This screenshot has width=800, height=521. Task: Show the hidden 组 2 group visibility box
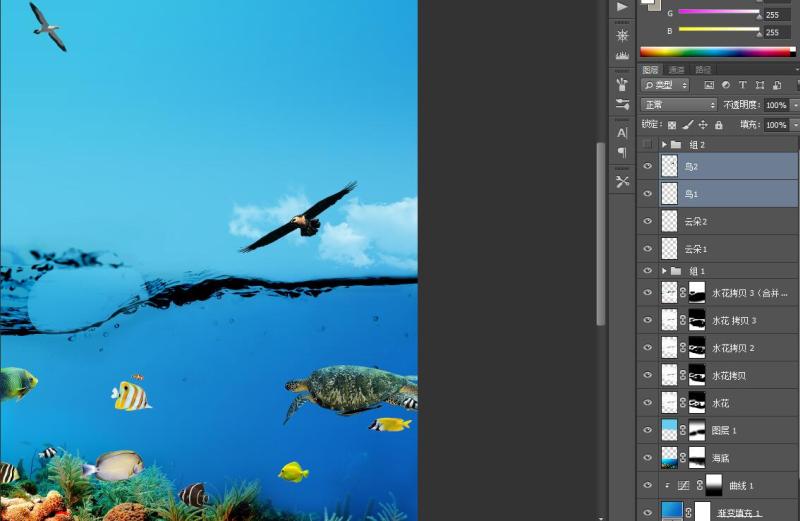(647, 144)
